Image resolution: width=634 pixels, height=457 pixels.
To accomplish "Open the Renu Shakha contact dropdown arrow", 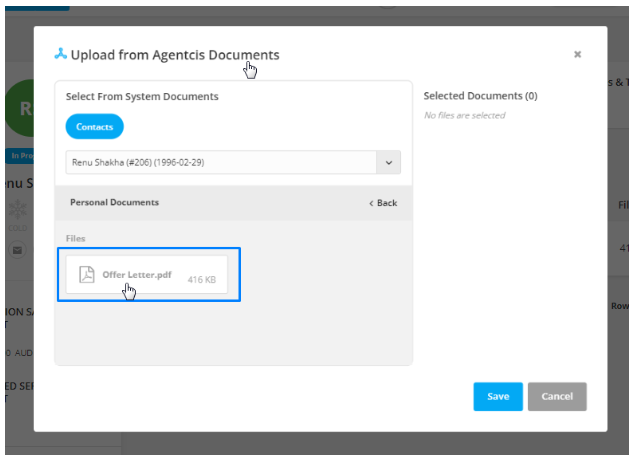I will [x=389, y=163].
